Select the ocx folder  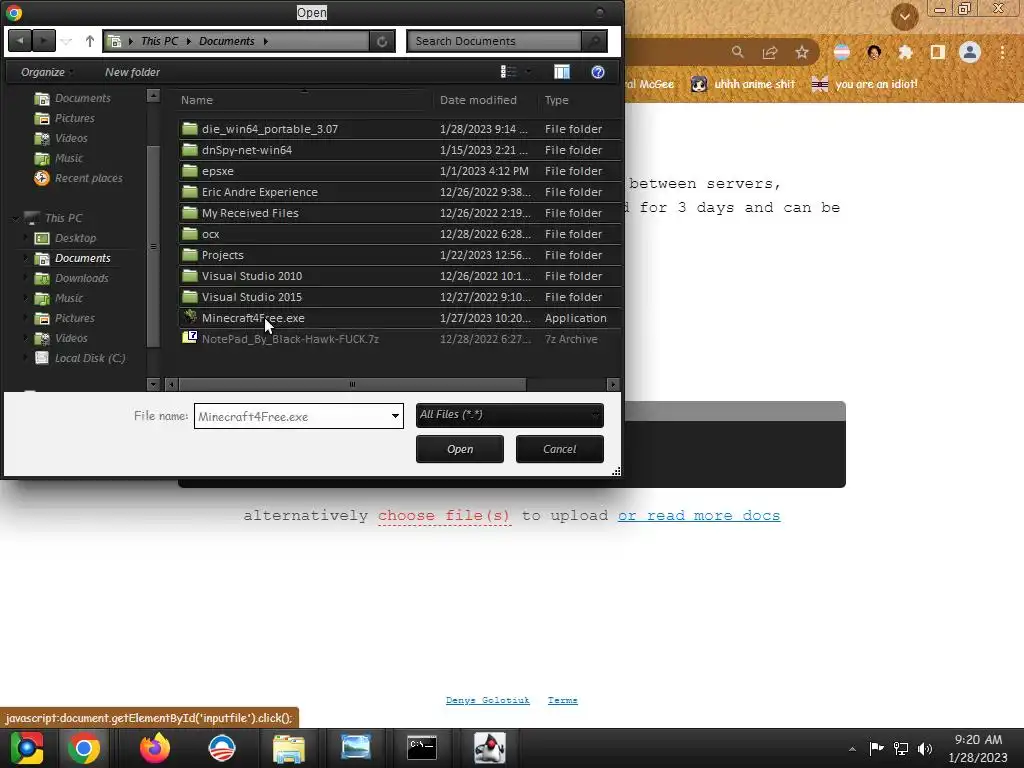(400, 234)
